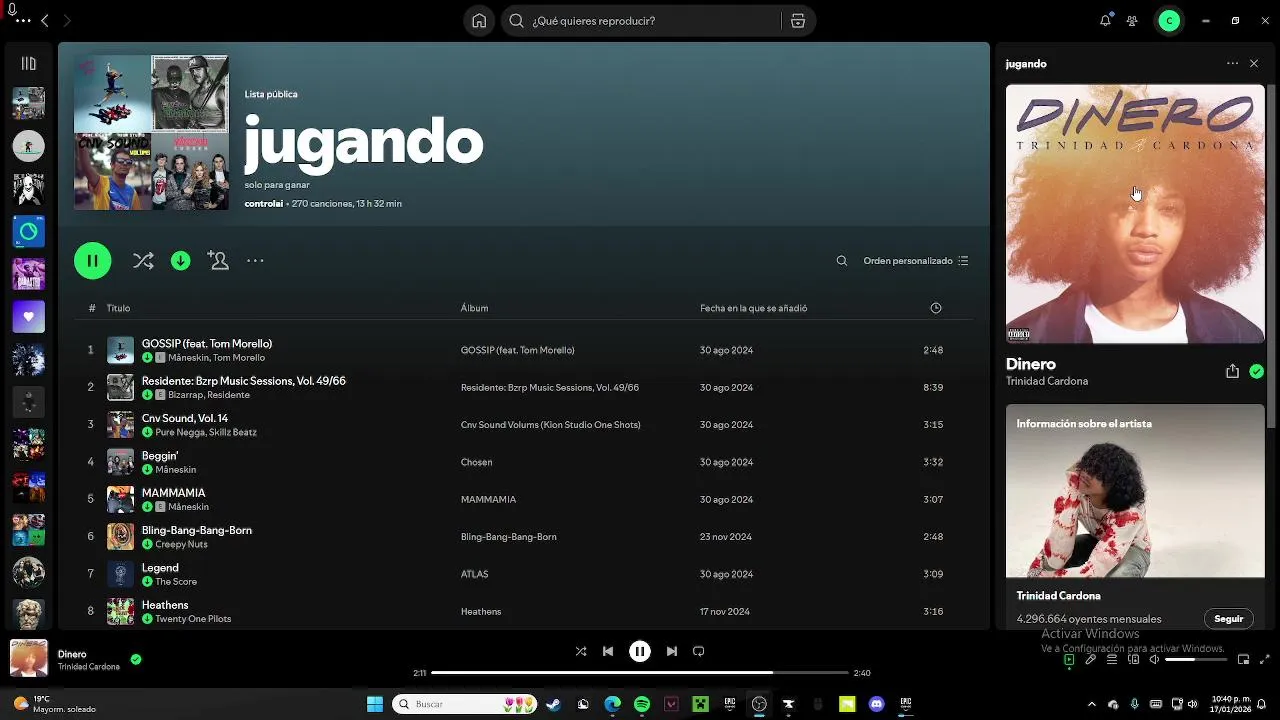Open Liked Songs heart playlist in sidebar
Viewport: 1280px width, 720px height.
click(28, 316)
